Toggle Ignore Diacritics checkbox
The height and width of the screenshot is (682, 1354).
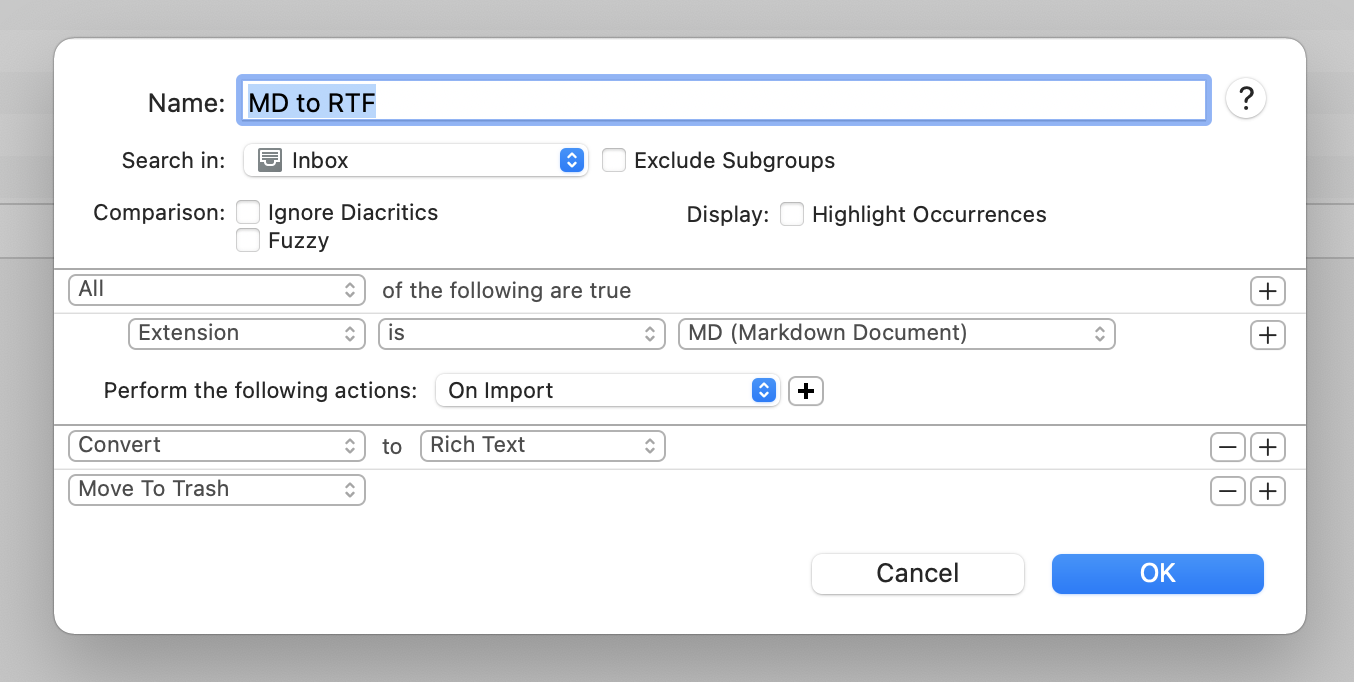click(x=248, y=212)
